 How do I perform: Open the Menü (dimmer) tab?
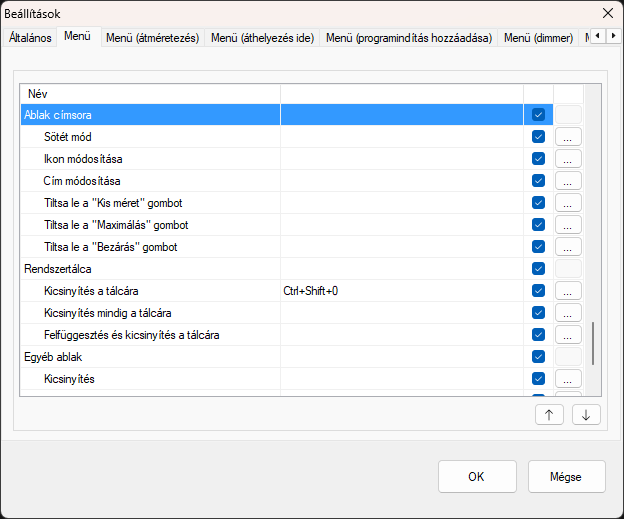click(538, 38)
